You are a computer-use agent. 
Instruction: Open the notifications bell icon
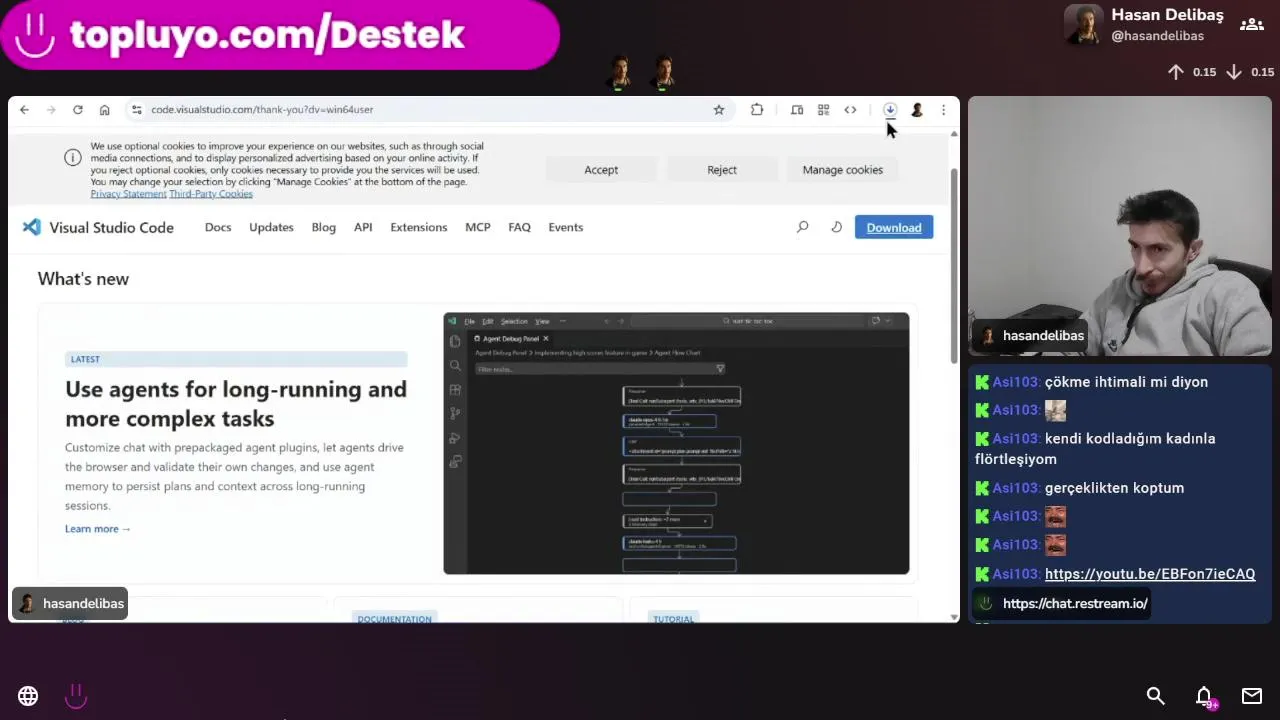pos(1204,696)
